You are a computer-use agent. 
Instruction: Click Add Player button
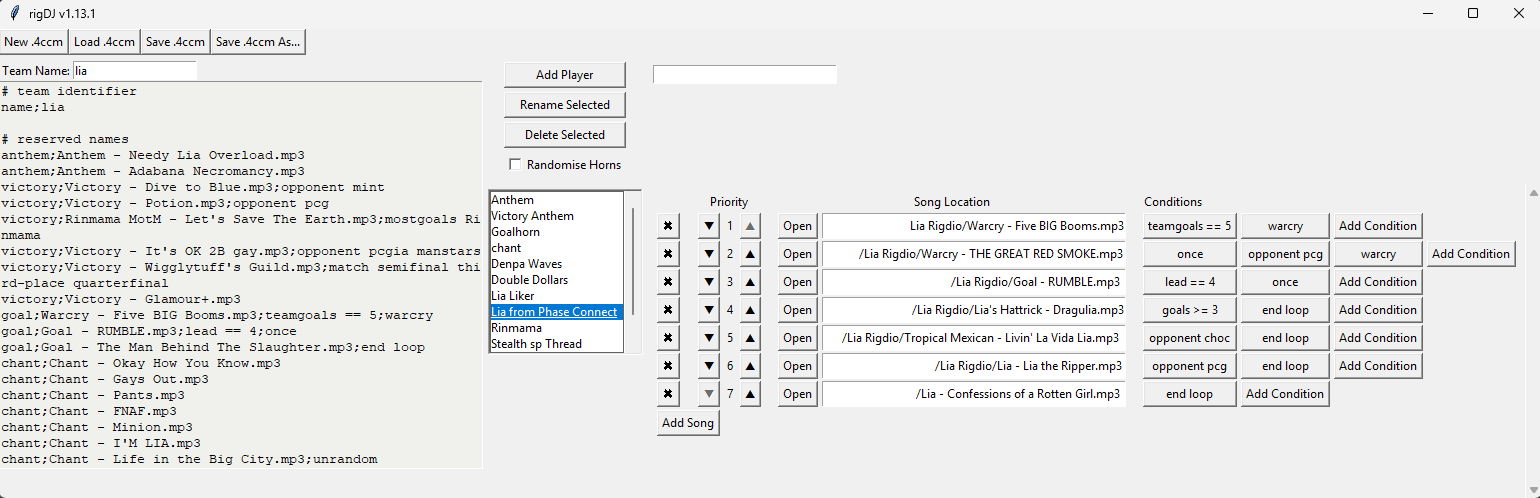click(564, 75)
